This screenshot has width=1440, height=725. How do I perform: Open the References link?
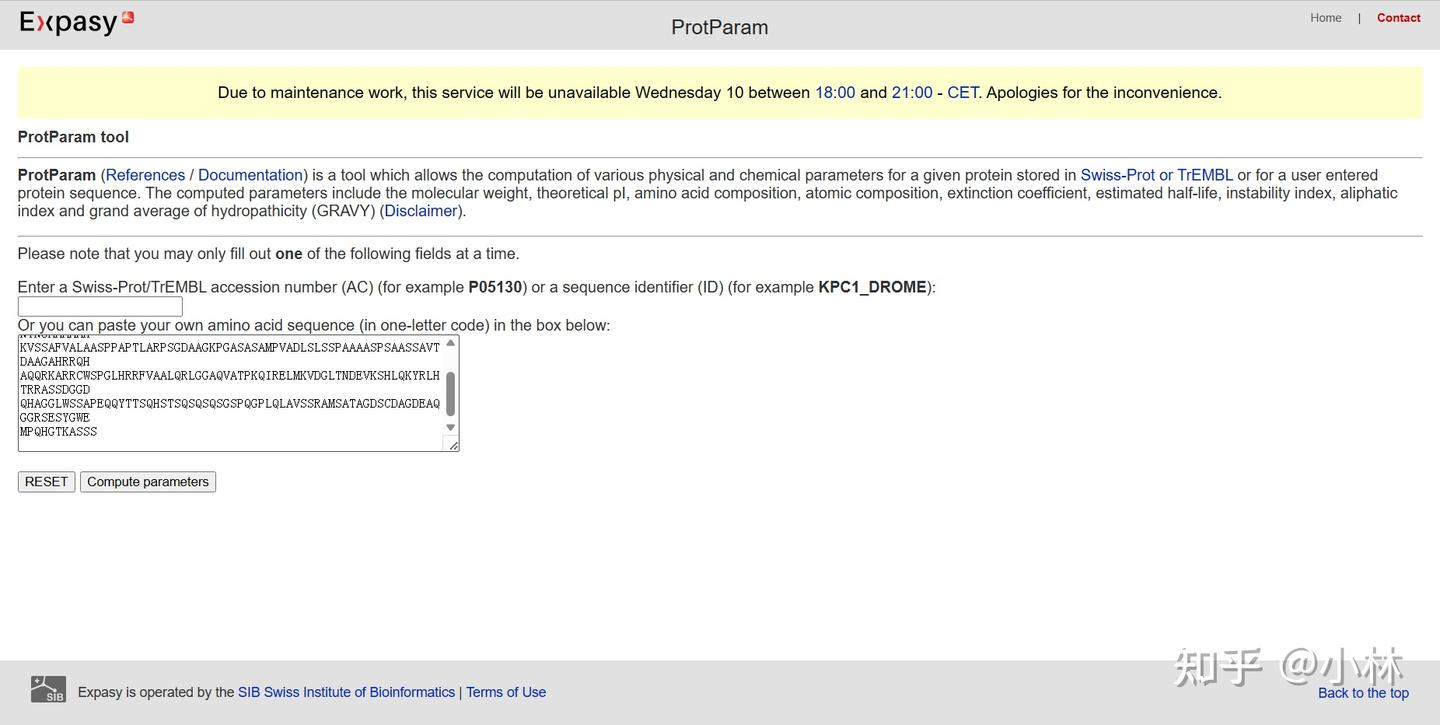(145, 175)
